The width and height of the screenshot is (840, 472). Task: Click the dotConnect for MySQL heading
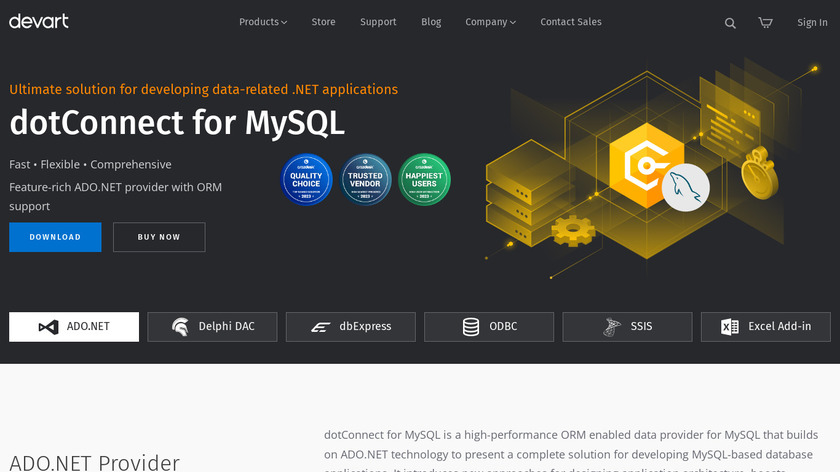tap(177, 123)
